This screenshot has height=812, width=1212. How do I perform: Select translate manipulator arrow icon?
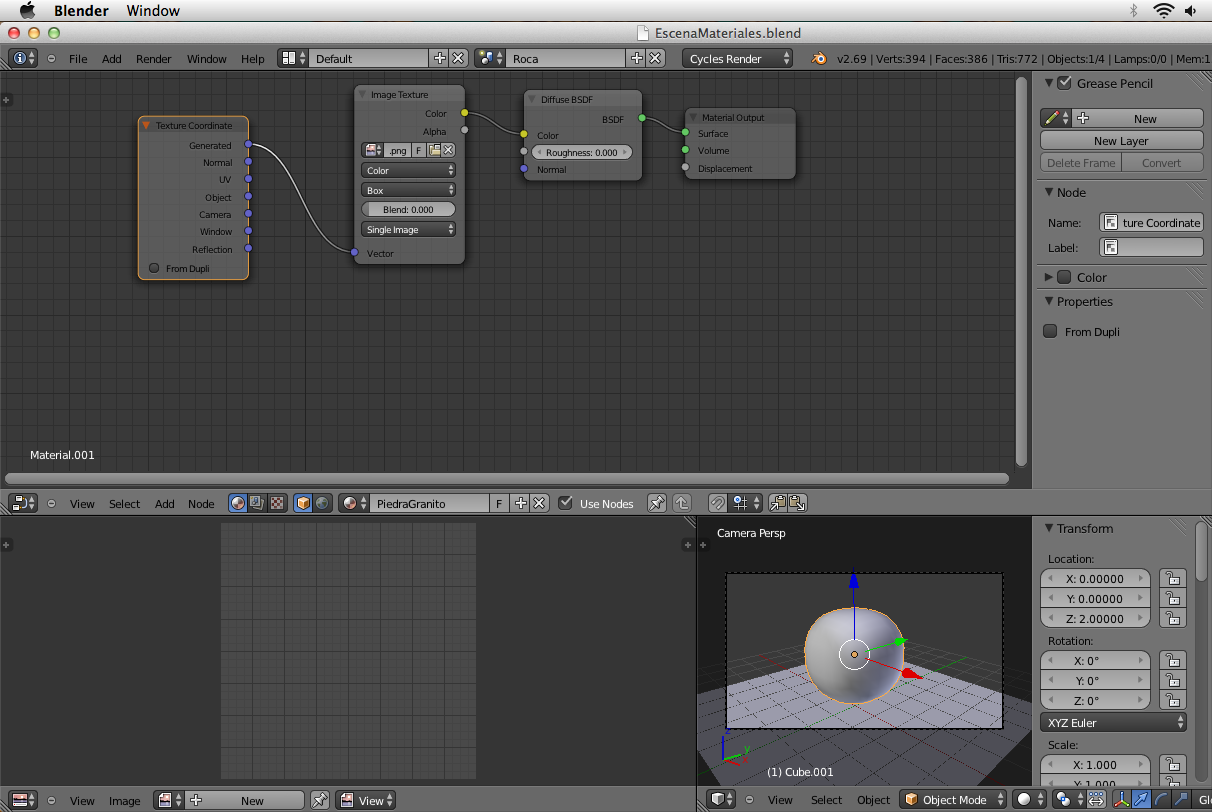pos(1142,799)
